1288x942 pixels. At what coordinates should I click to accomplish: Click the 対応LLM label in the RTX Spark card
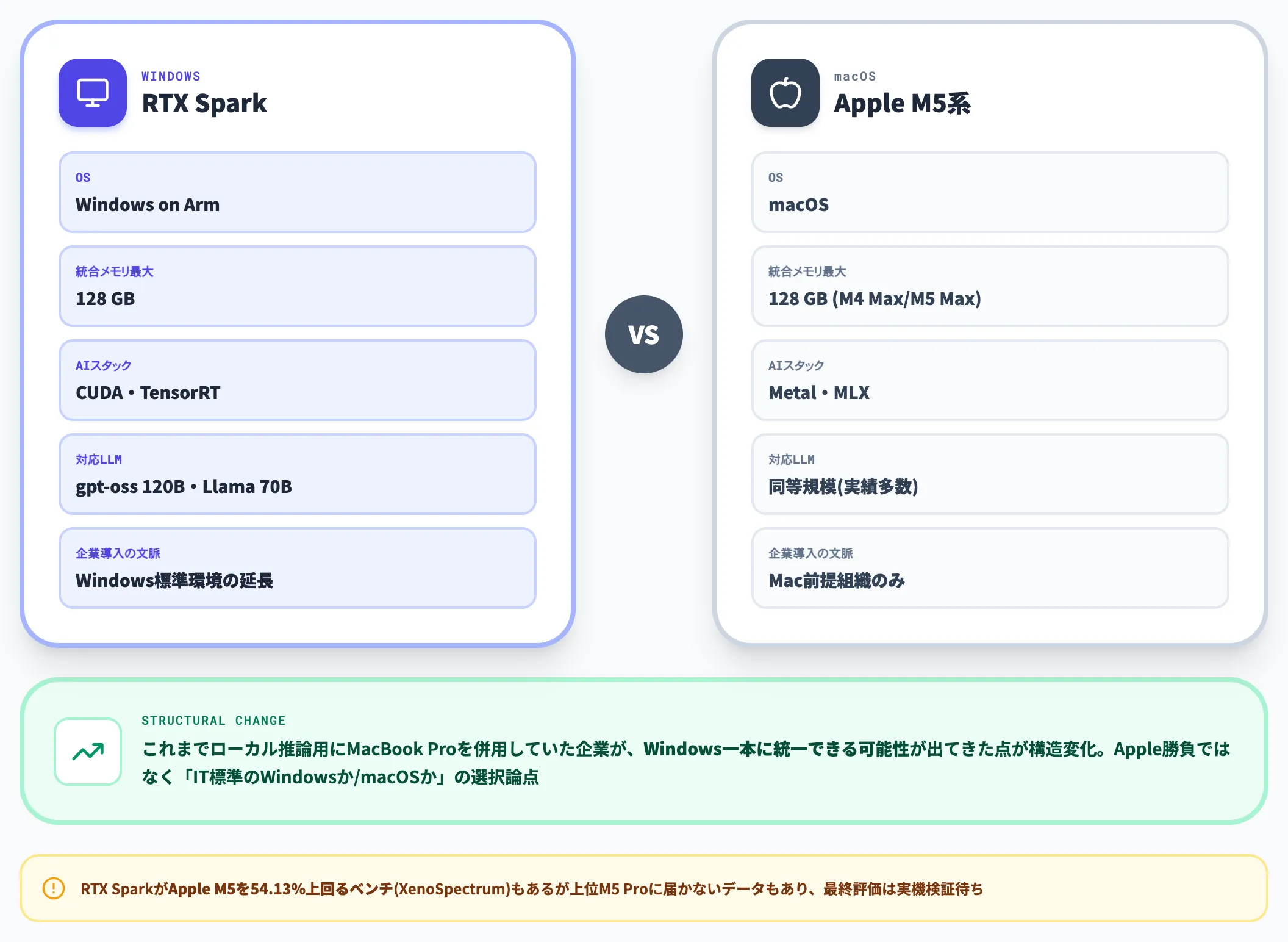tap(99, 459)
